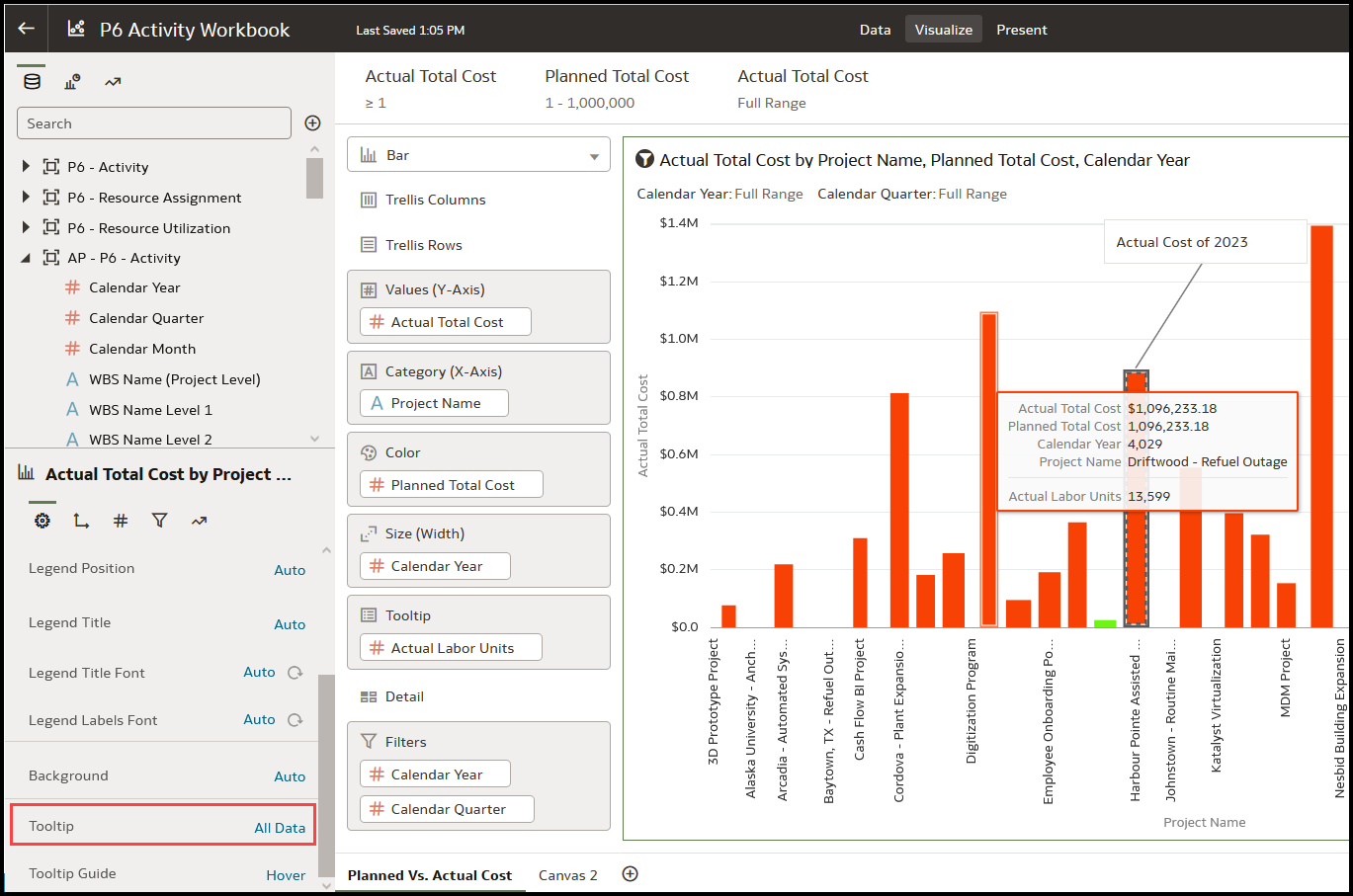Select the Values properties hash icon
Viewport: 1353px width, 896px height.
[x=121, y=521]
